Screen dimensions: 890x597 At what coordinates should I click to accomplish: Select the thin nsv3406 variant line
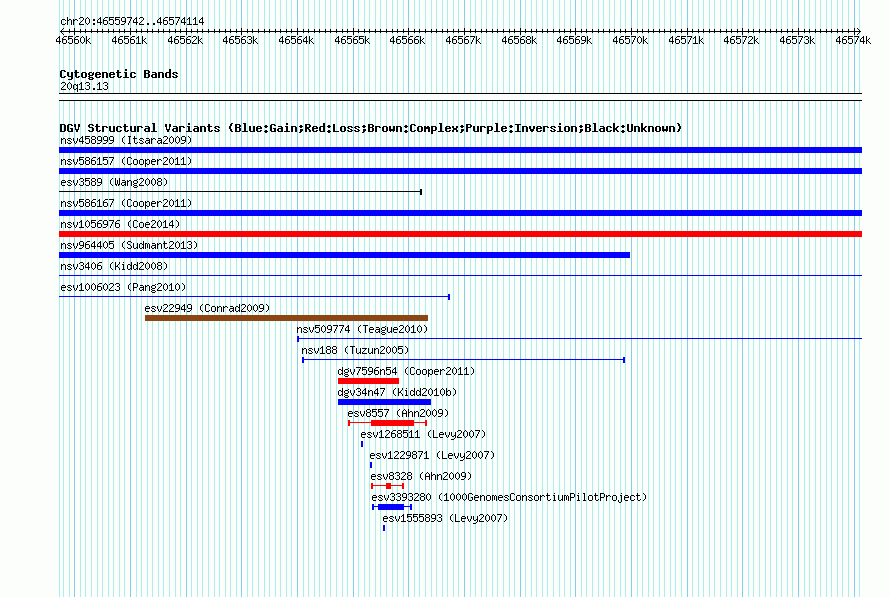coord(460,276)
